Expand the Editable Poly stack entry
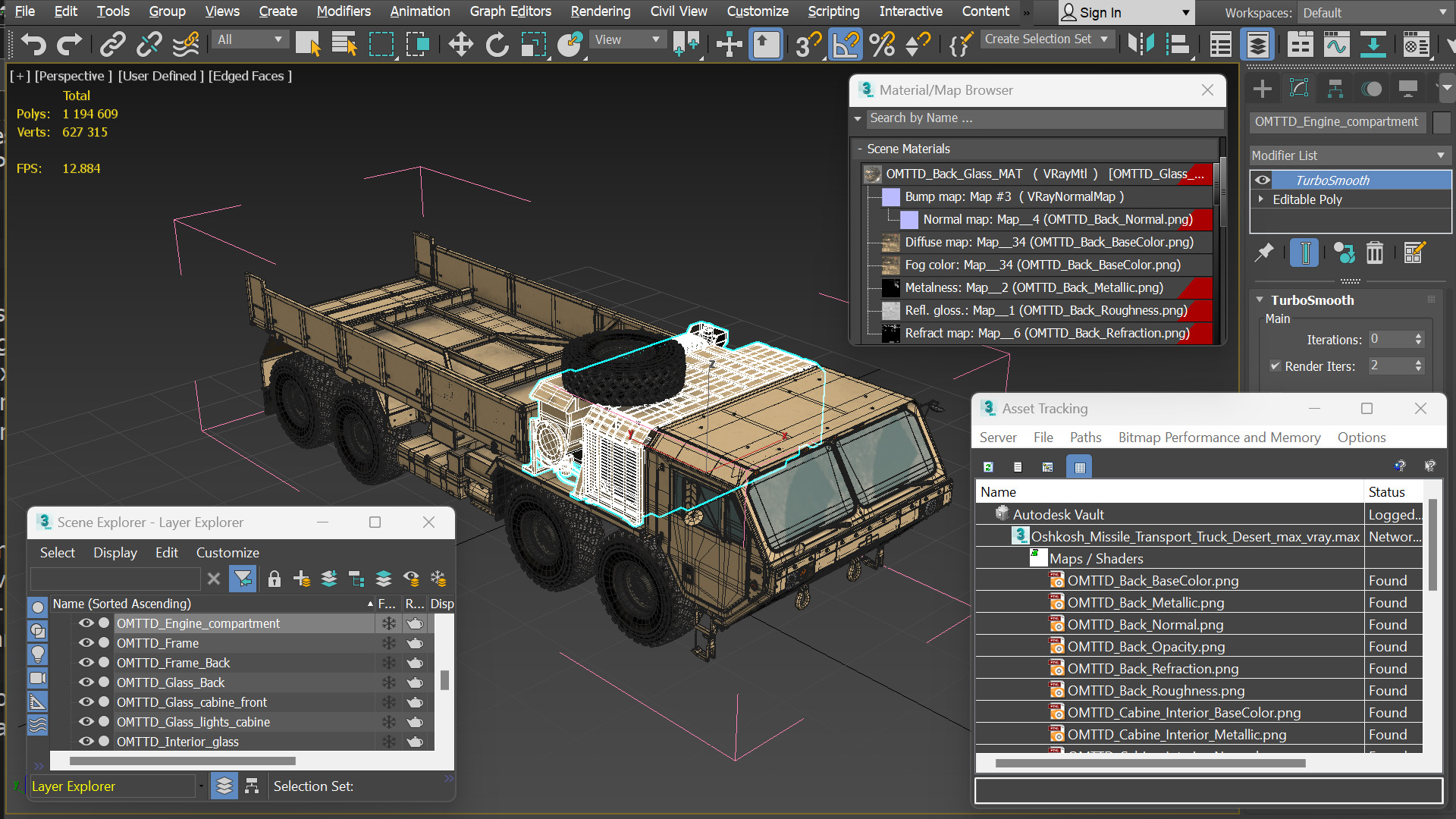1456x819 pixels. (x=1261, y=199)
